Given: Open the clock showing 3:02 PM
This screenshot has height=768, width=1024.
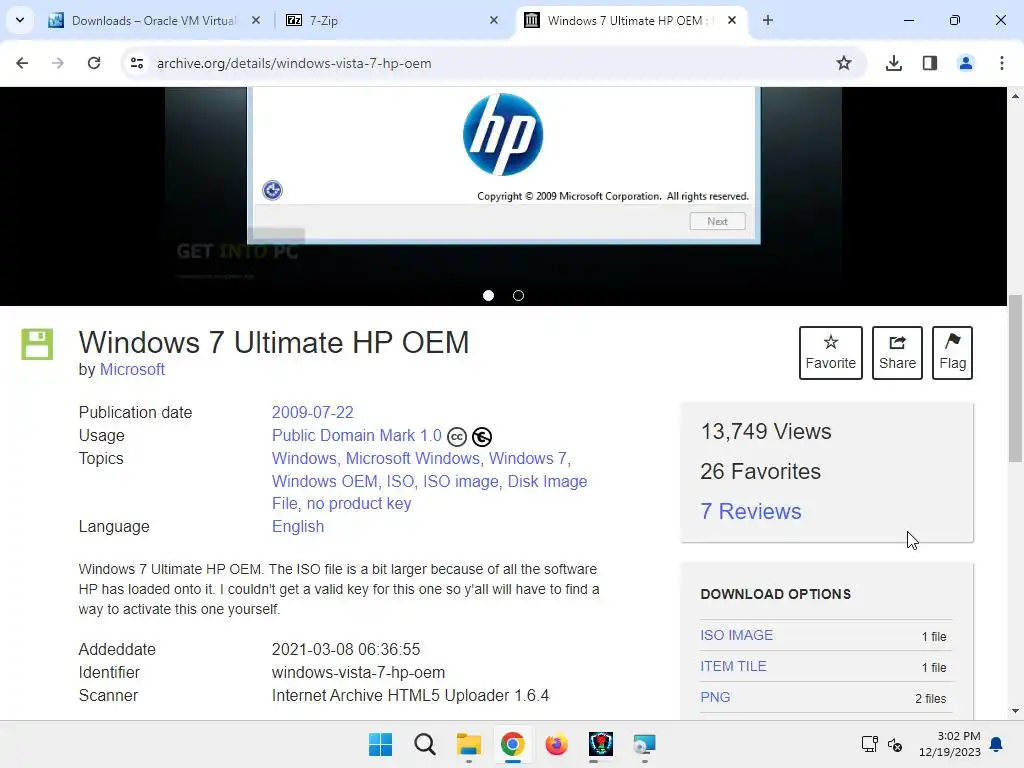Looking at the screenshot, I should (x=949, y=744).
